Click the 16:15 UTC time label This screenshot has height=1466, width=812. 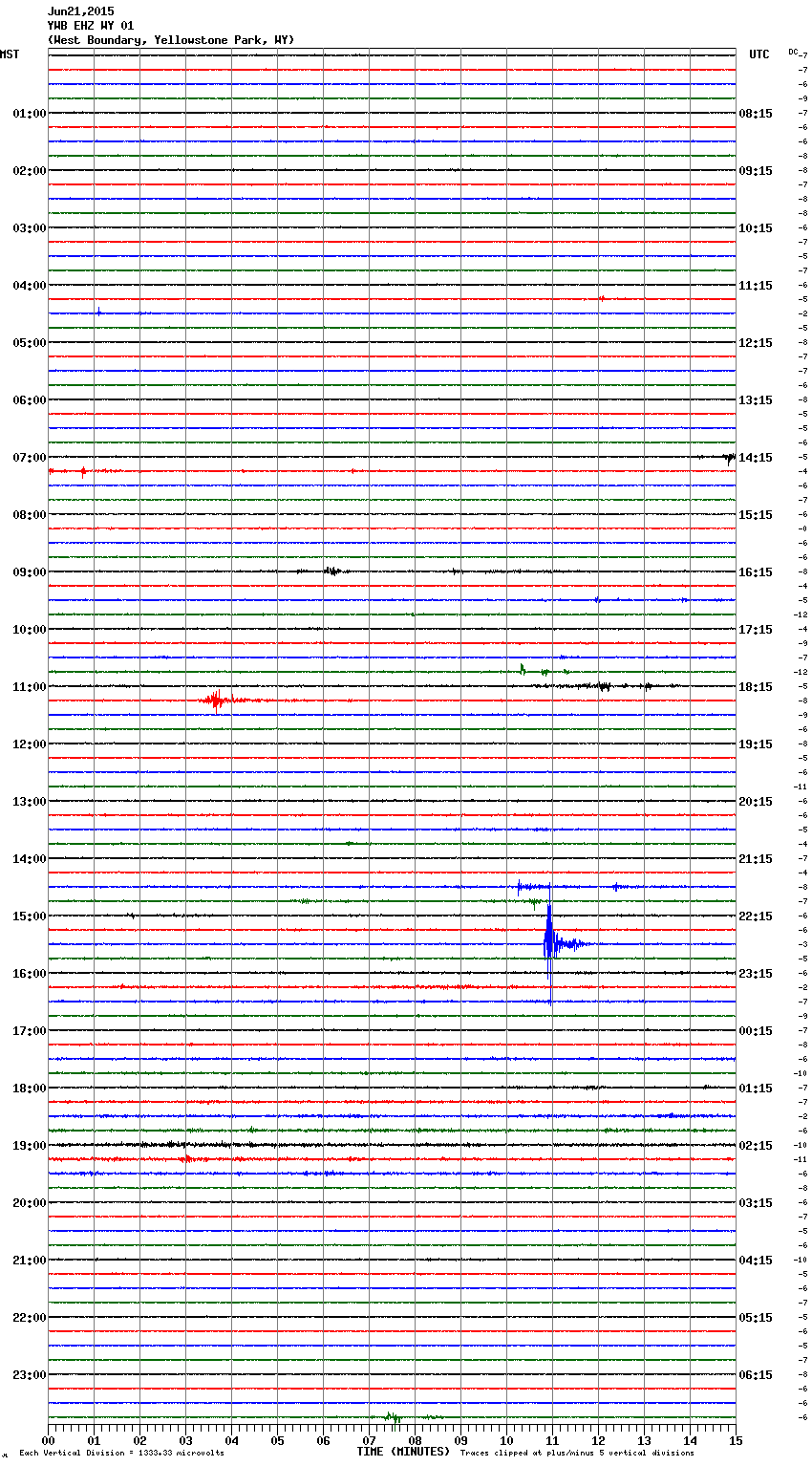click(756, 572)
